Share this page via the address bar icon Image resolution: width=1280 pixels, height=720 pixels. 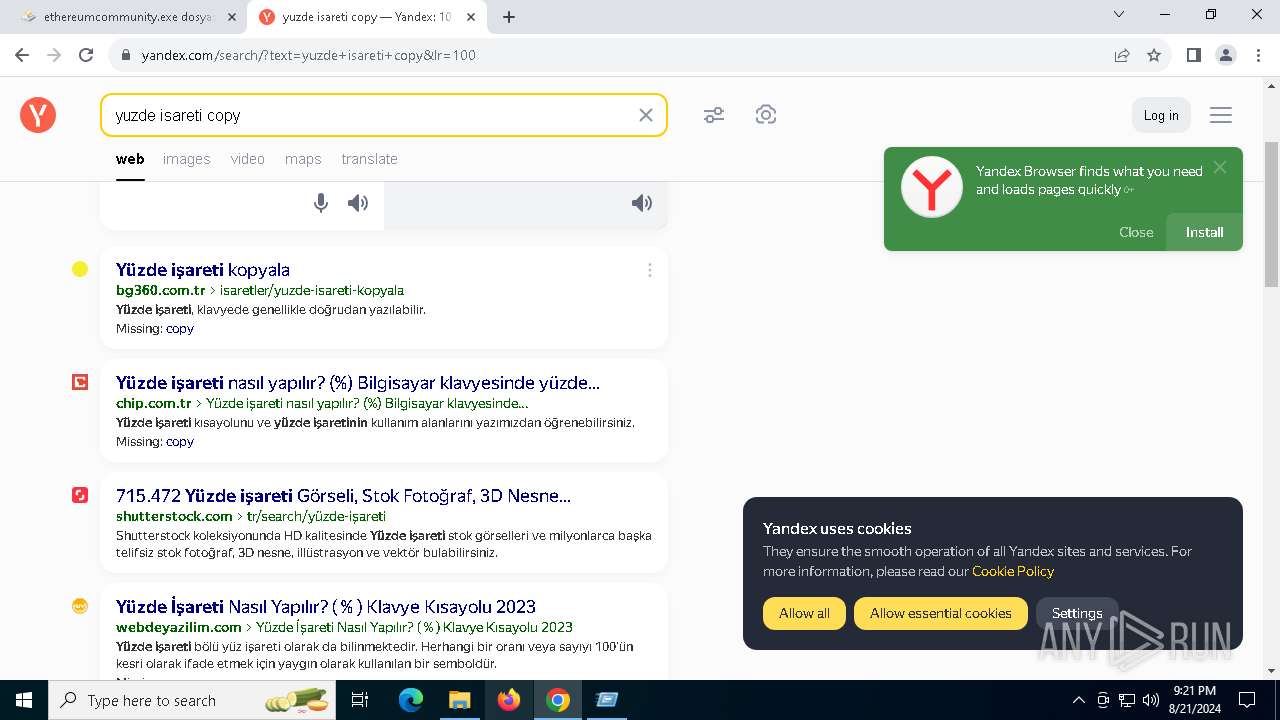coord(1122,55)
